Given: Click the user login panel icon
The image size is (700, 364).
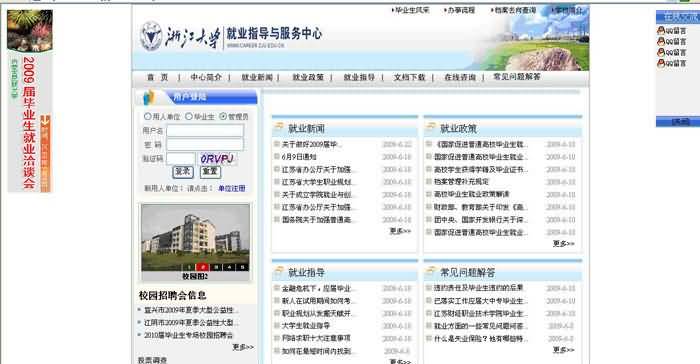Looking at the screenshot, I should coord(149,97).
